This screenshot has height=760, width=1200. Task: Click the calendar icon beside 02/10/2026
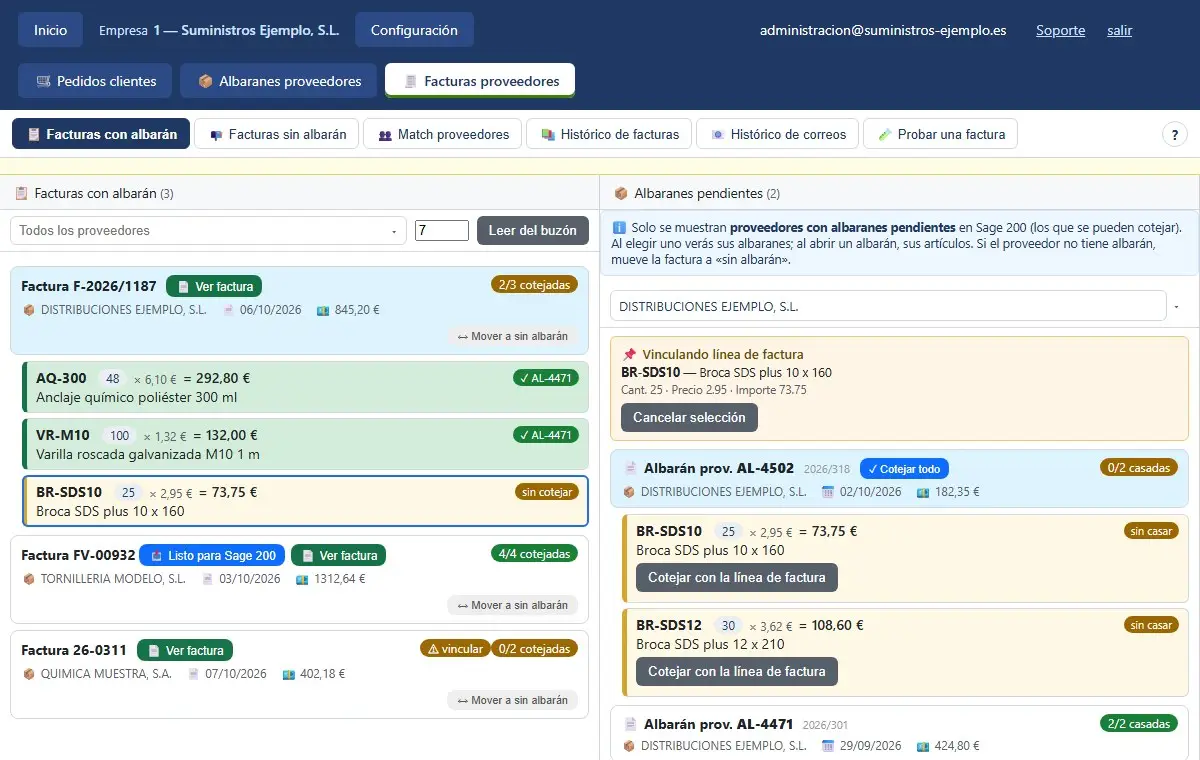coord(828,492)
